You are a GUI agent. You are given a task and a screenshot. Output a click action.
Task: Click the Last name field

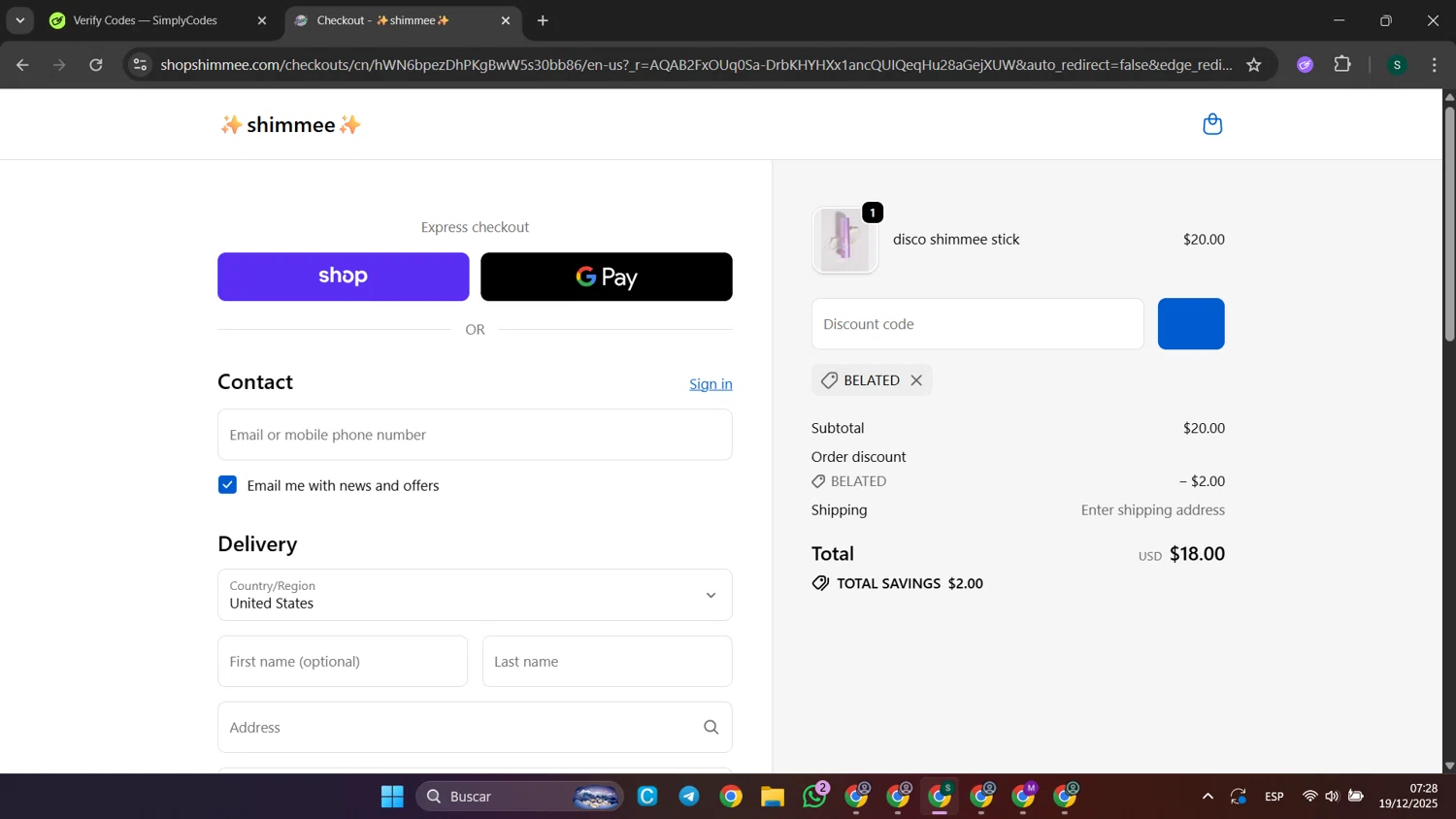tap(607, 662)
